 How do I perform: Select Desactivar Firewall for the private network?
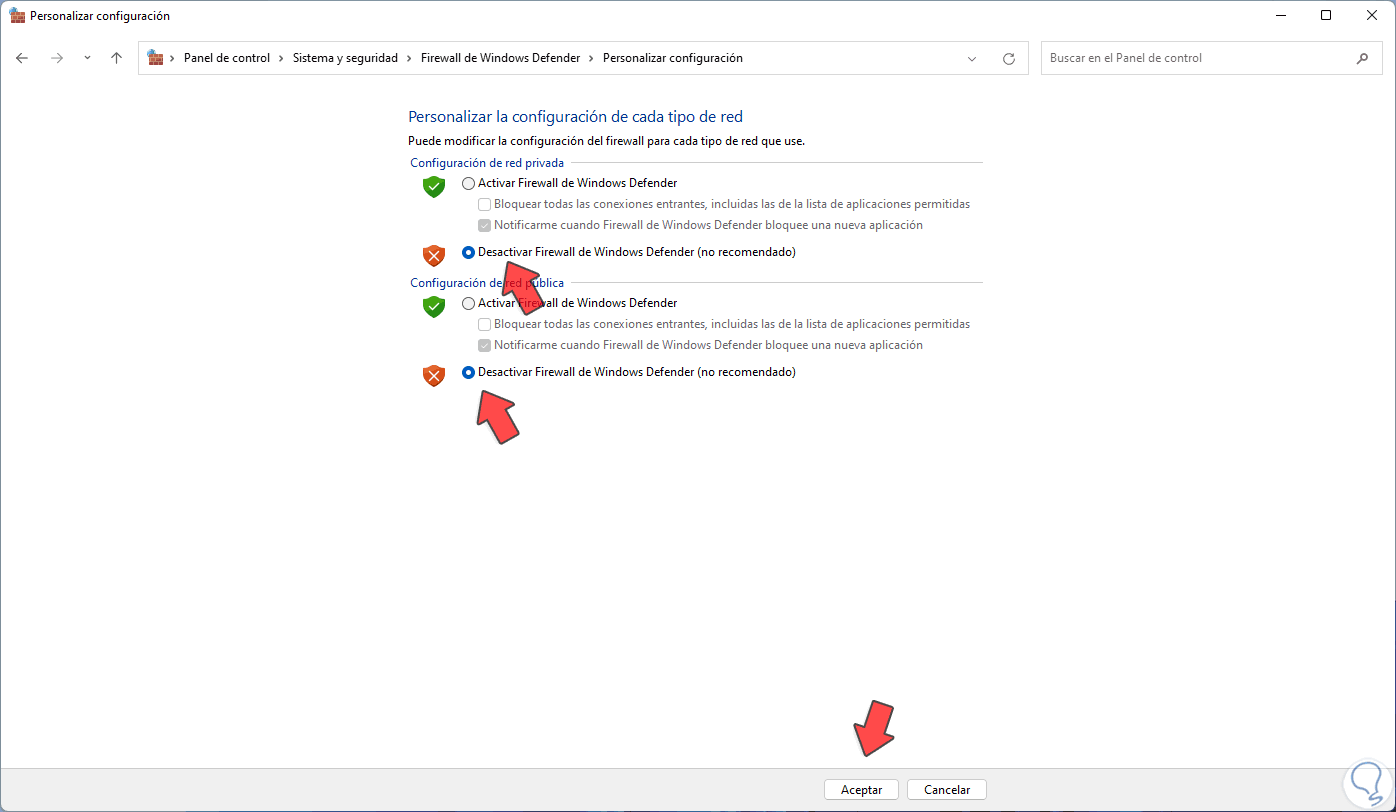[x=468, y=252]
